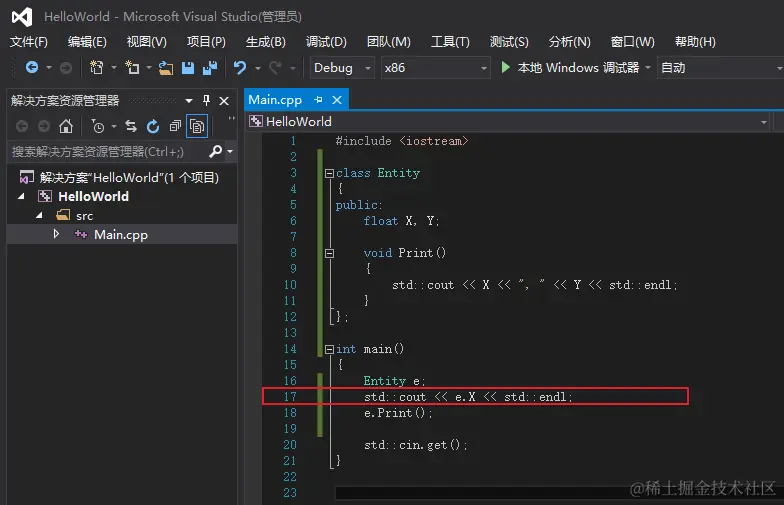Viewport: 784px width, 505px height.
Task: Start debugging with the green play icon
Action: coord(506,67)
